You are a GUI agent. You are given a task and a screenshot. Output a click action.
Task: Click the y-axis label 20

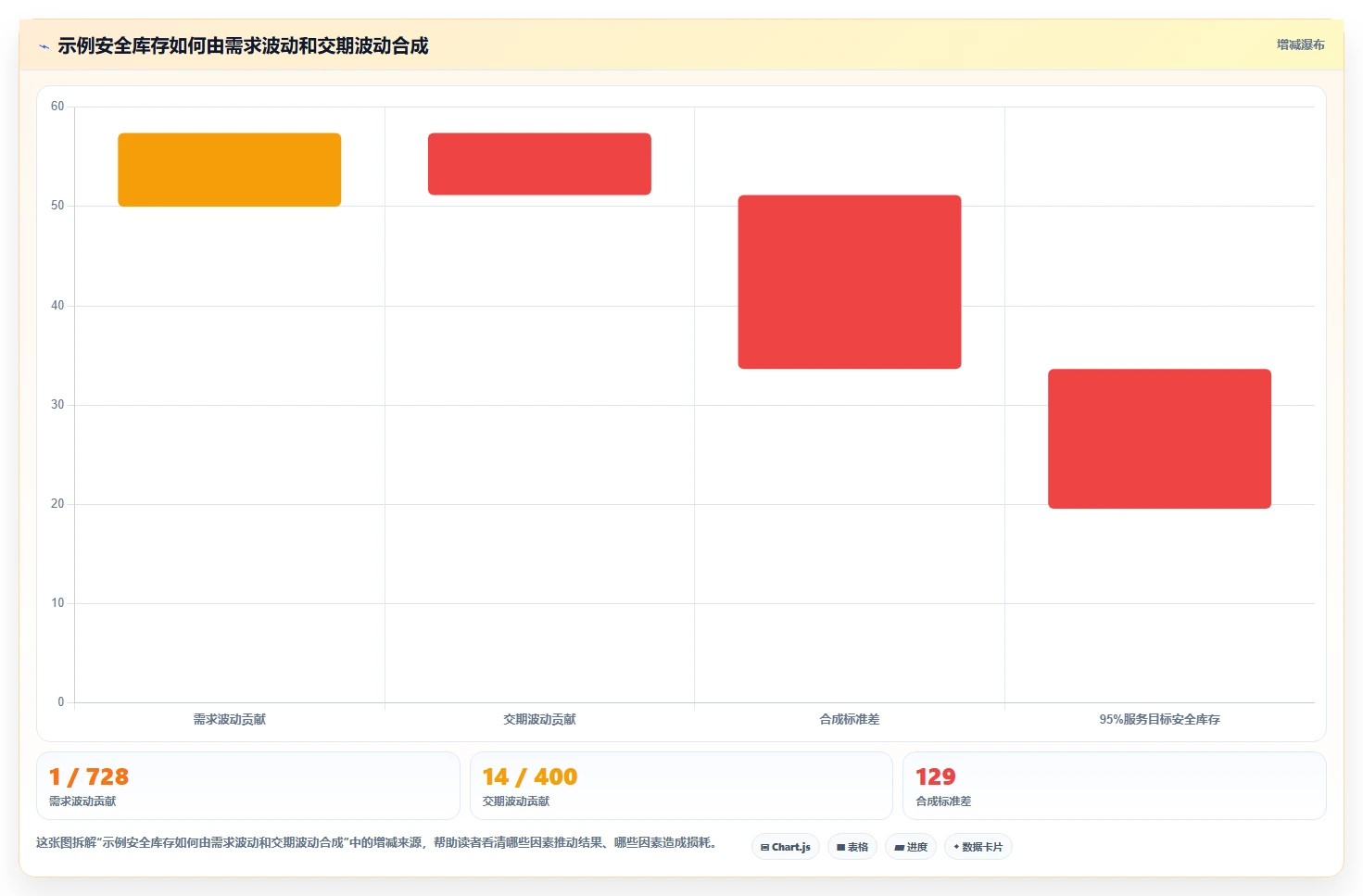click(57, 504)
